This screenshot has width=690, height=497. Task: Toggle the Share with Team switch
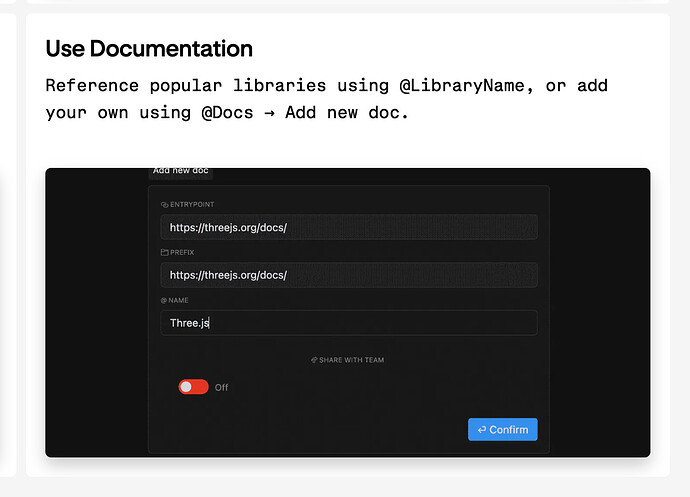(x=193, y=387)
